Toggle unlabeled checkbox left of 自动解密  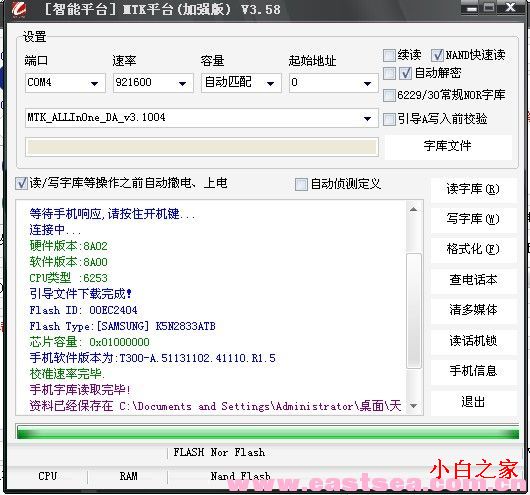(x=389, y=73)
